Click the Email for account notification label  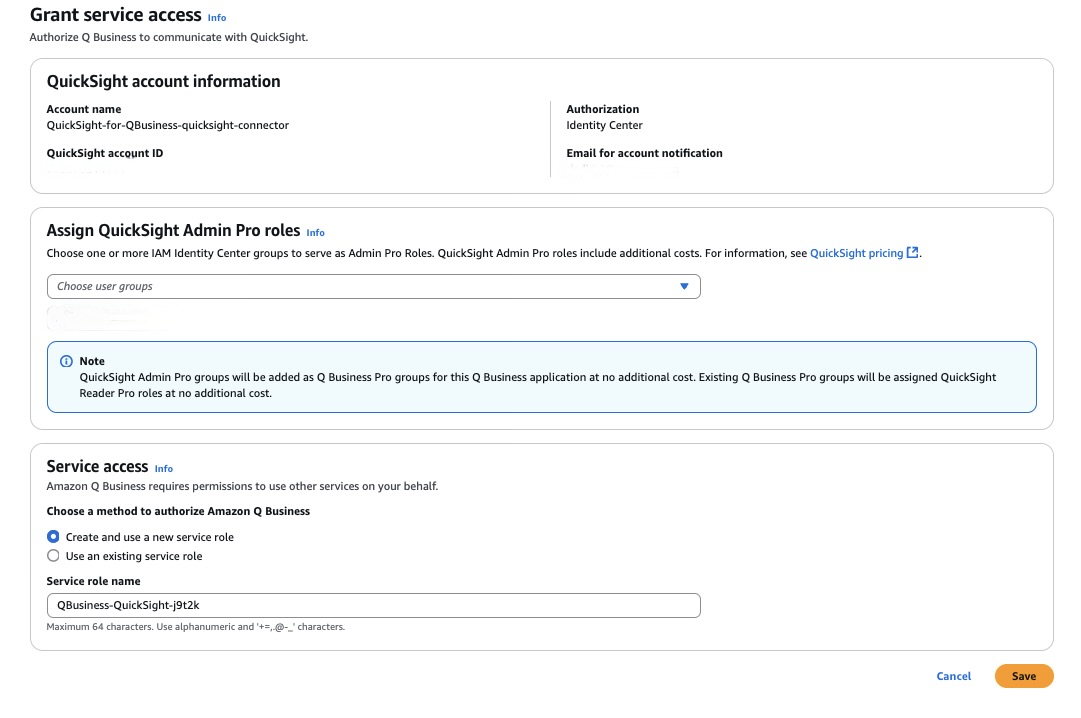(644, 153)
